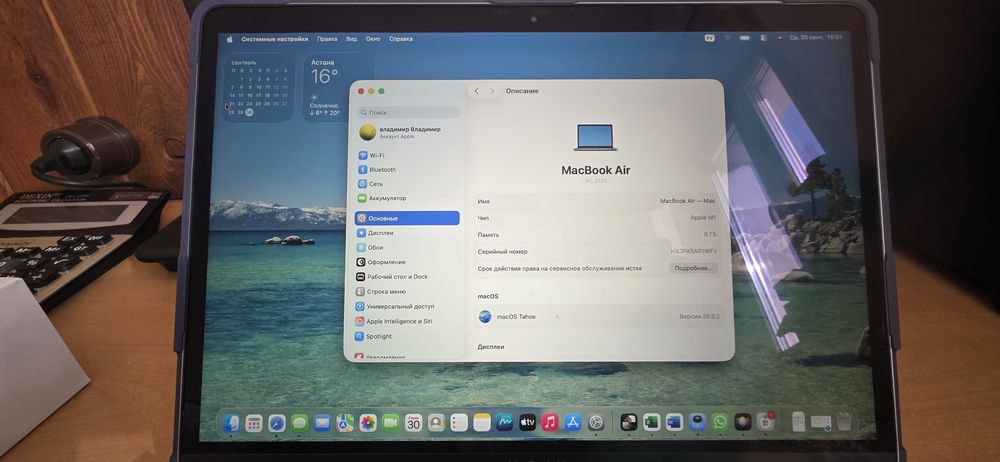Select Дисплеи in settings sidebar

[407, 233]
